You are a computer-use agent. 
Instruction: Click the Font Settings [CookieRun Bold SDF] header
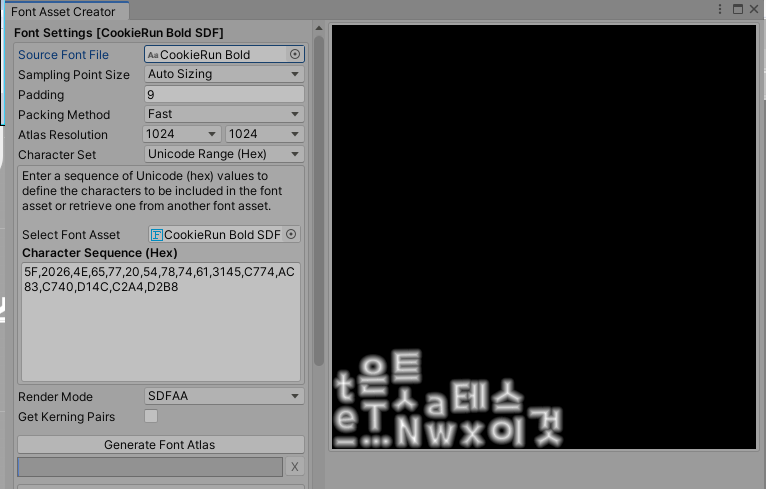pos(119,33)
